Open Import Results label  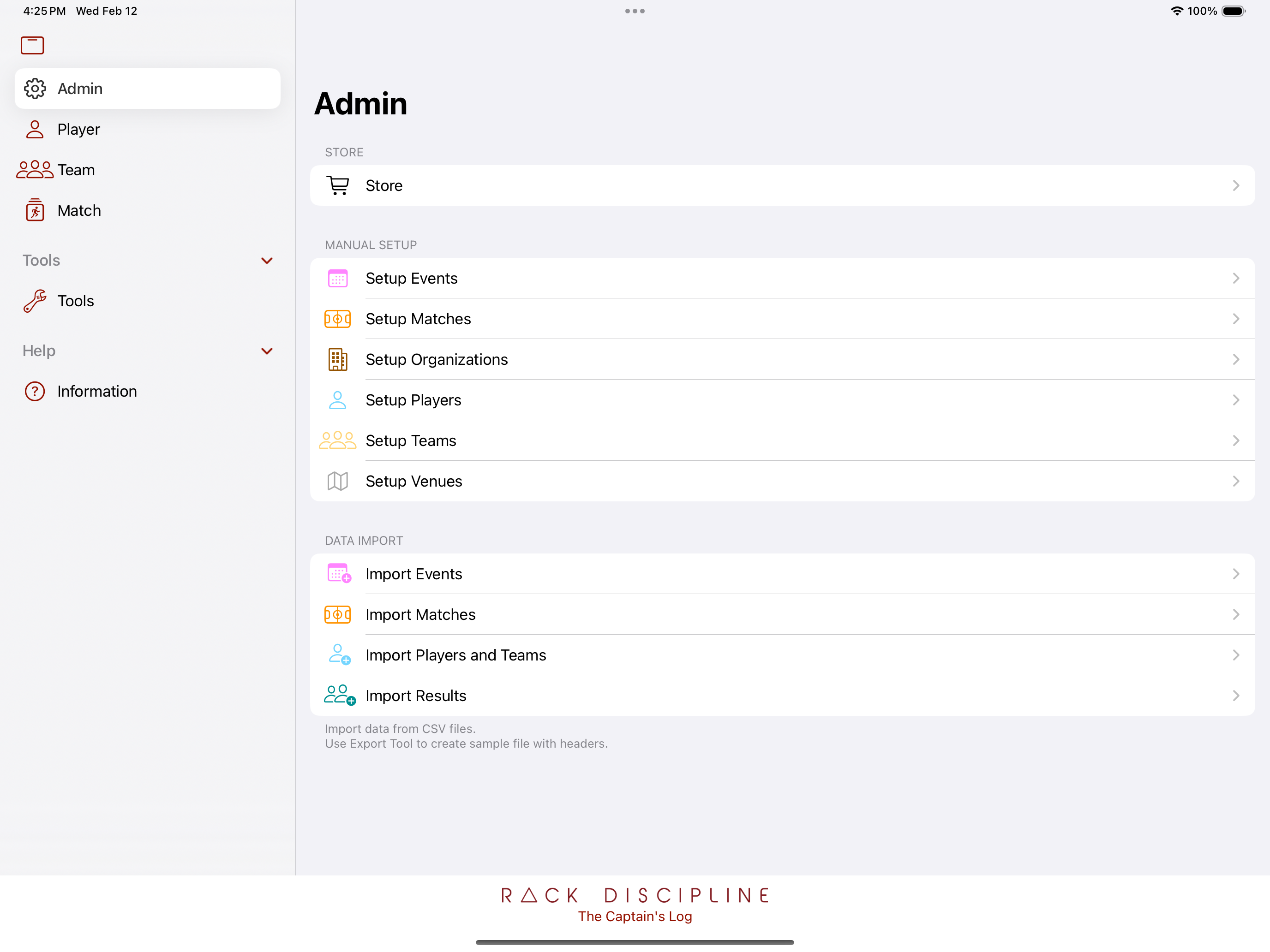[416, 696]
